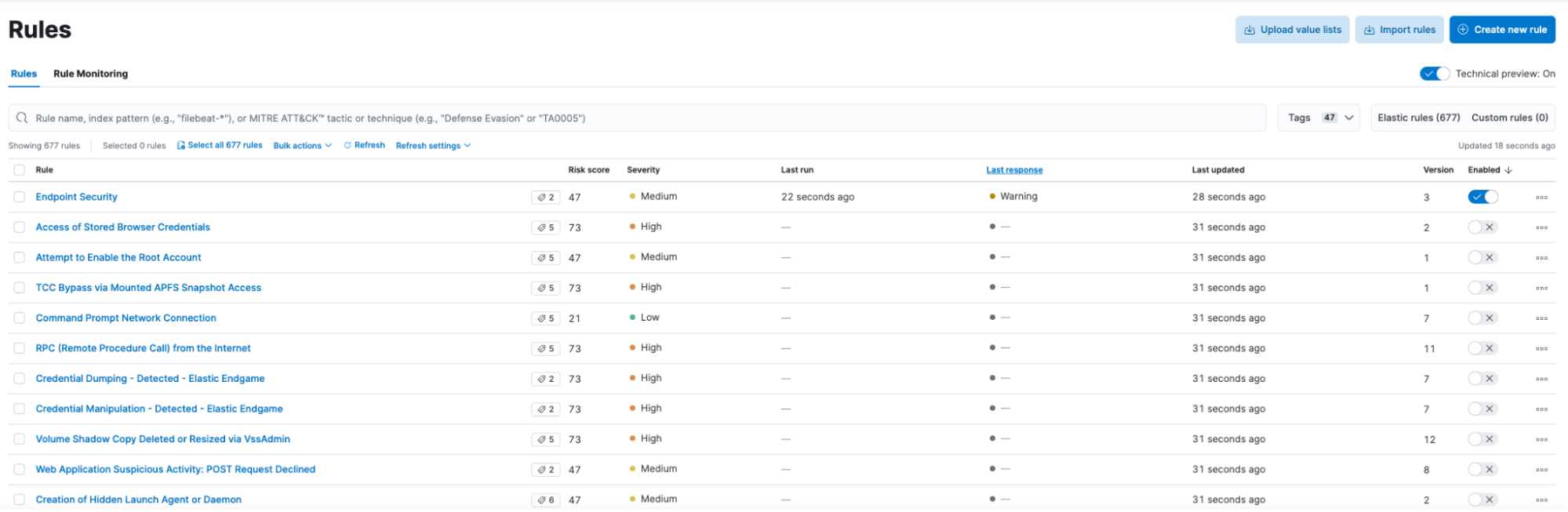Show tags badge for Volume Shadow Copy rule
The width and height of the screenshot is (1568, 512).
tap(546, 439)
